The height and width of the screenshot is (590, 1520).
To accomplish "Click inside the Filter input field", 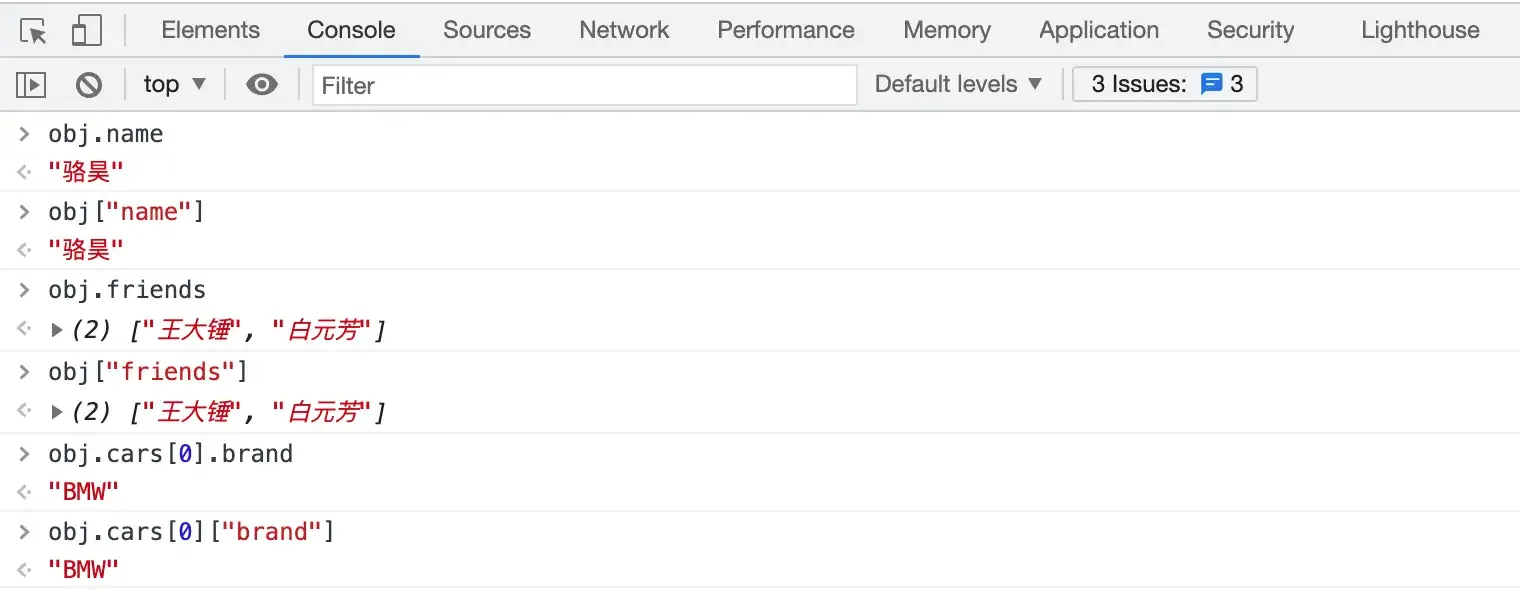I will [584, 85].
